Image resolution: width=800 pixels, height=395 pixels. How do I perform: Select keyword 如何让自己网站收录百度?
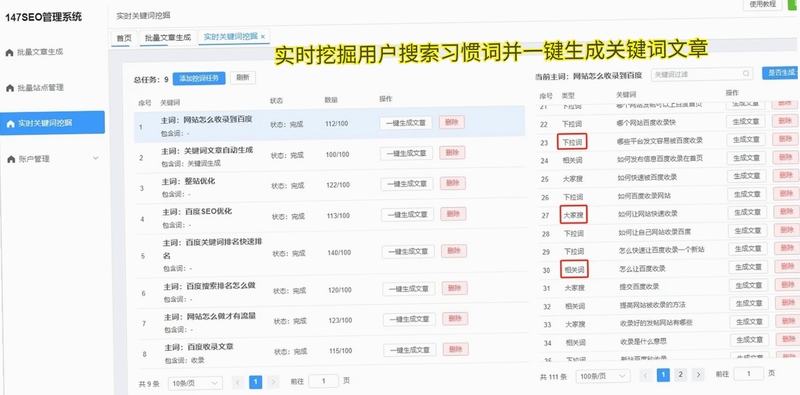tap(655, 232)
